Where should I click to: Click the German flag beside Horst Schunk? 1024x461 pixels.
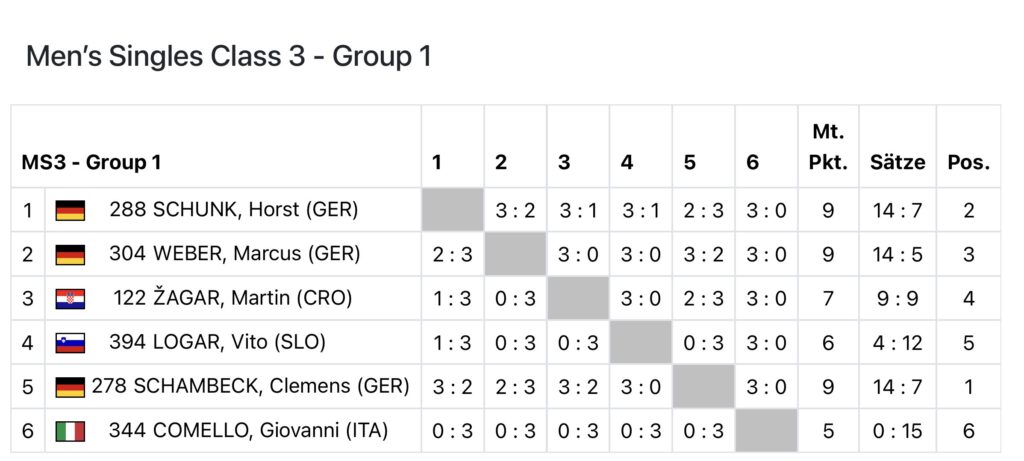(x=70, y=210)
